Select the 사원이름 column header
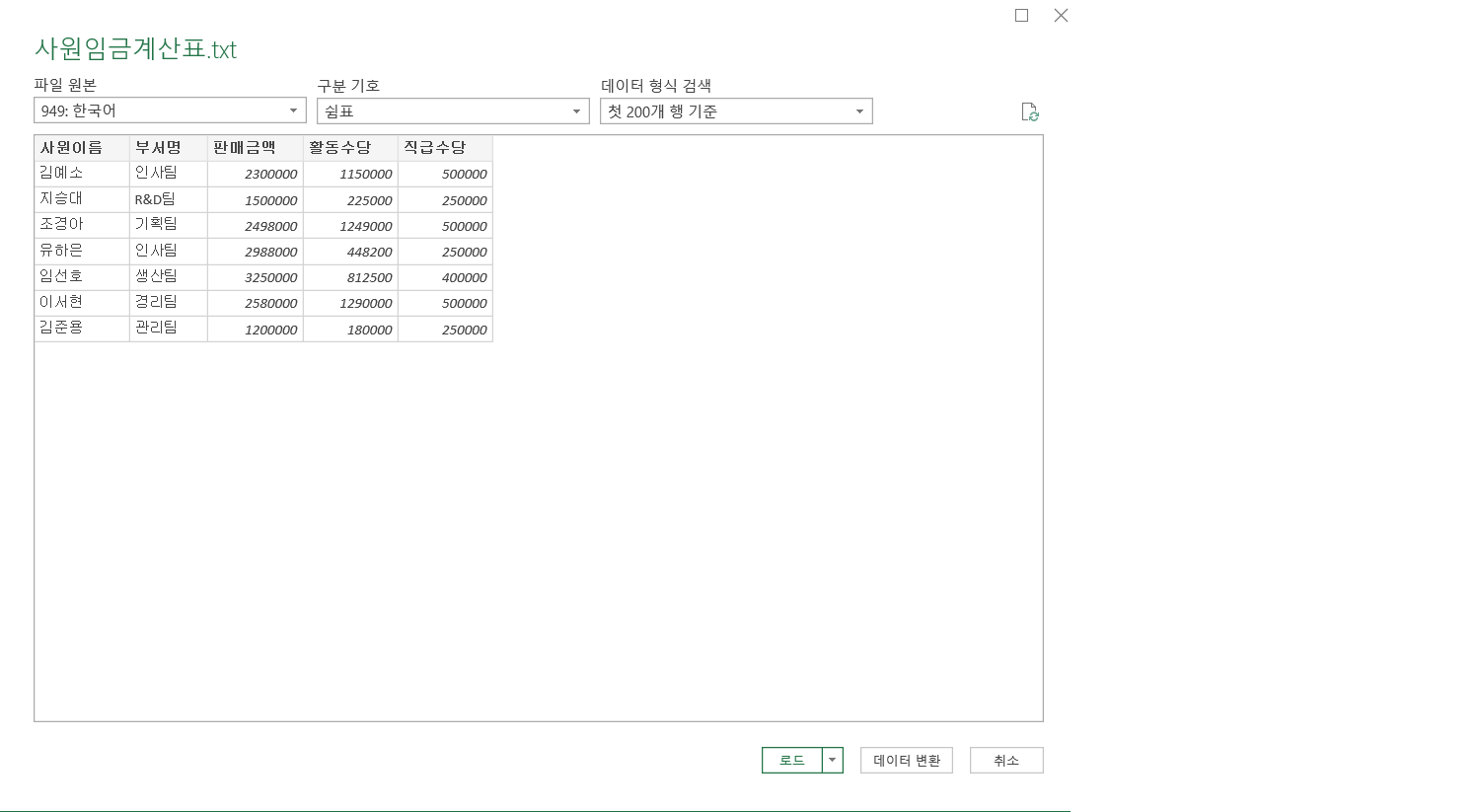Screen dimensions: 1480x812 (x=82, y=148)
